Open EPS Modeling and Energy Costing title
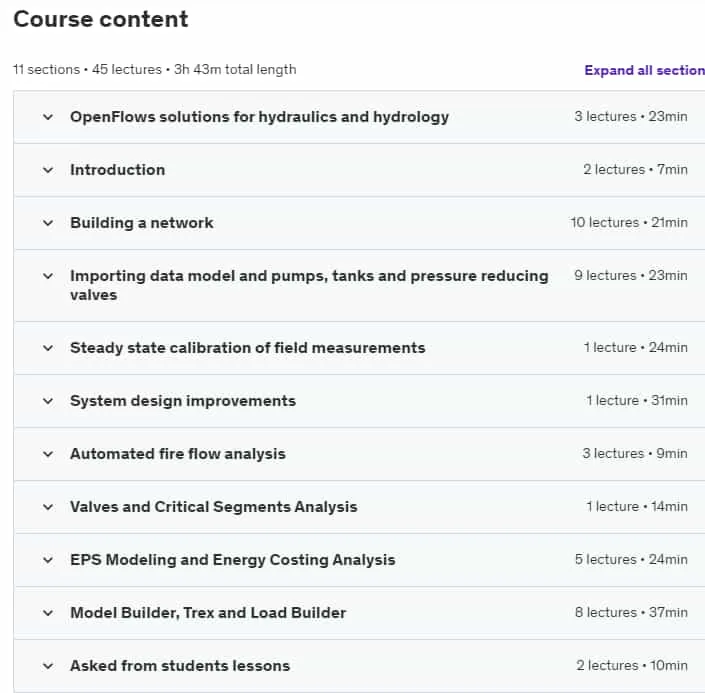 click(233, 560)
